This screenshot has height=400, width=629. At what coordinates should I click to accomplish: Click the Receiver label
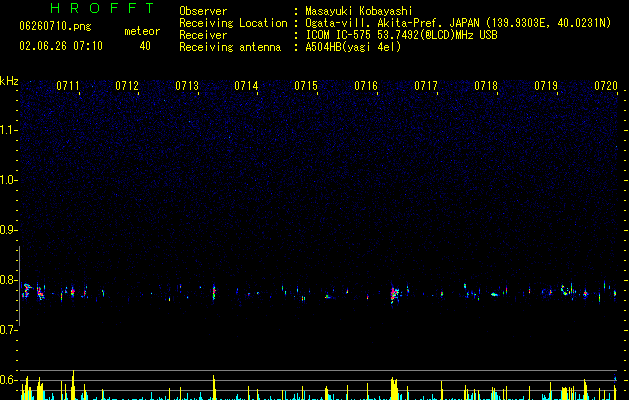pos(203,35)
